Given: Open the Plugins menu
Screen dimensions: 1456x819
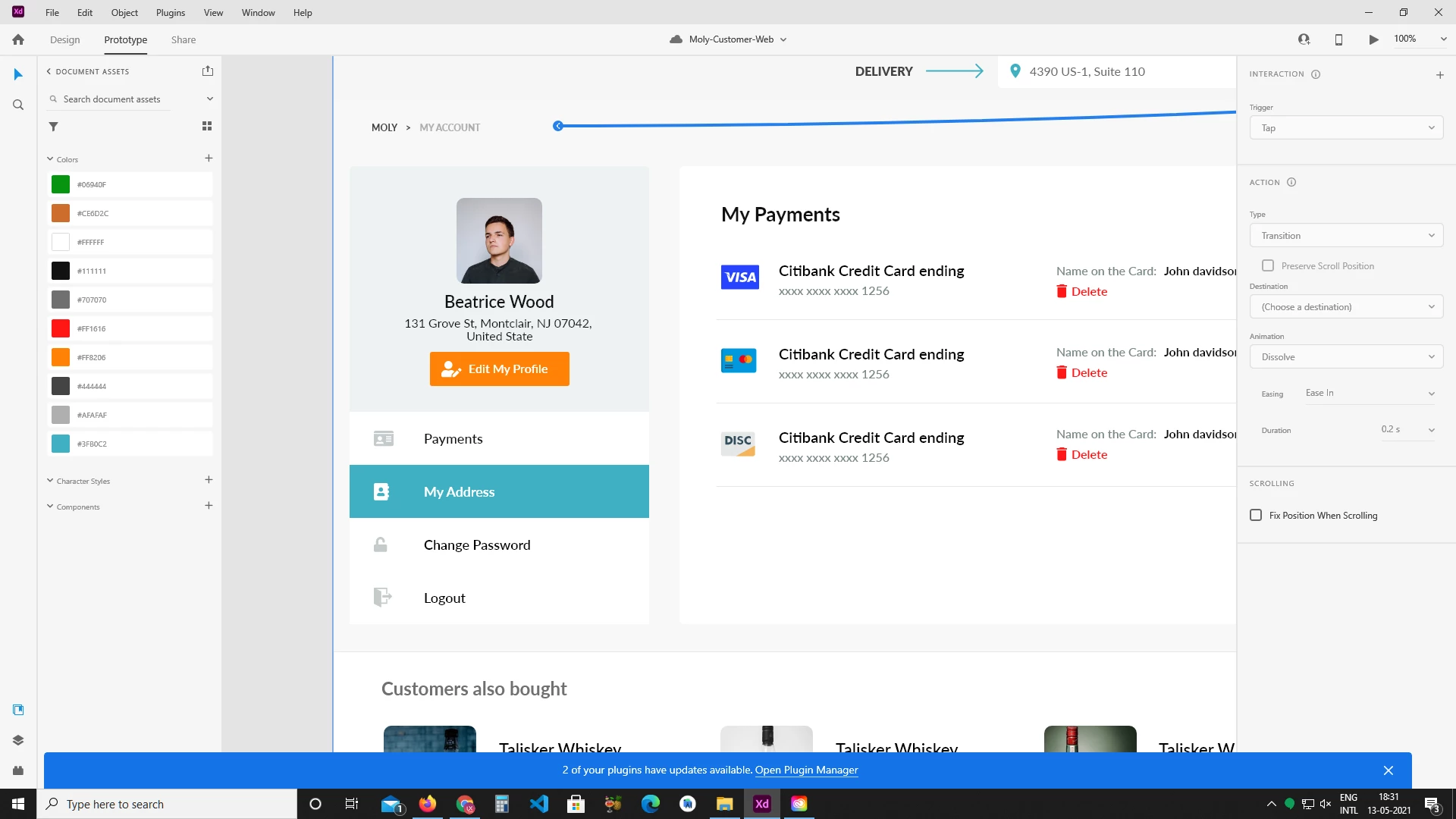Looking at the screenshot, I should point(170,12).
